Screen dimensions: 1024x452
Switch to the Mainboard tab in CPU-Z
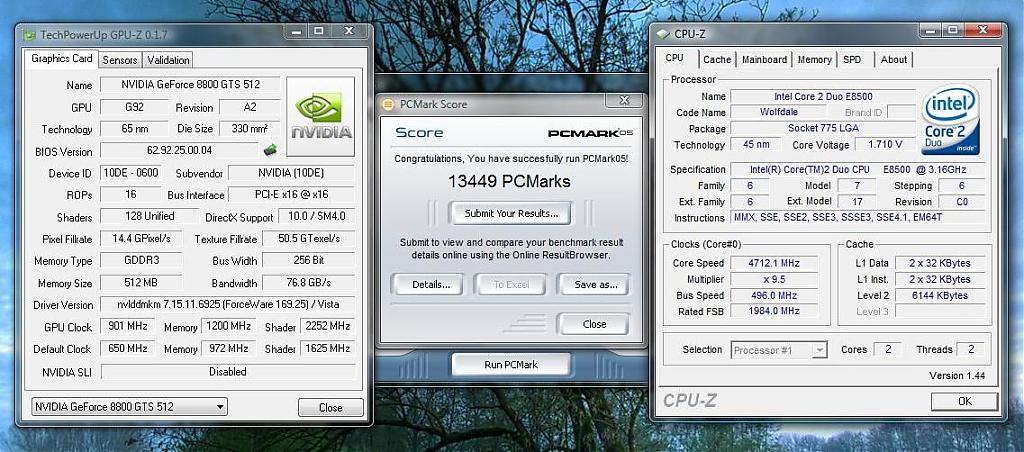tap(764, 59)
